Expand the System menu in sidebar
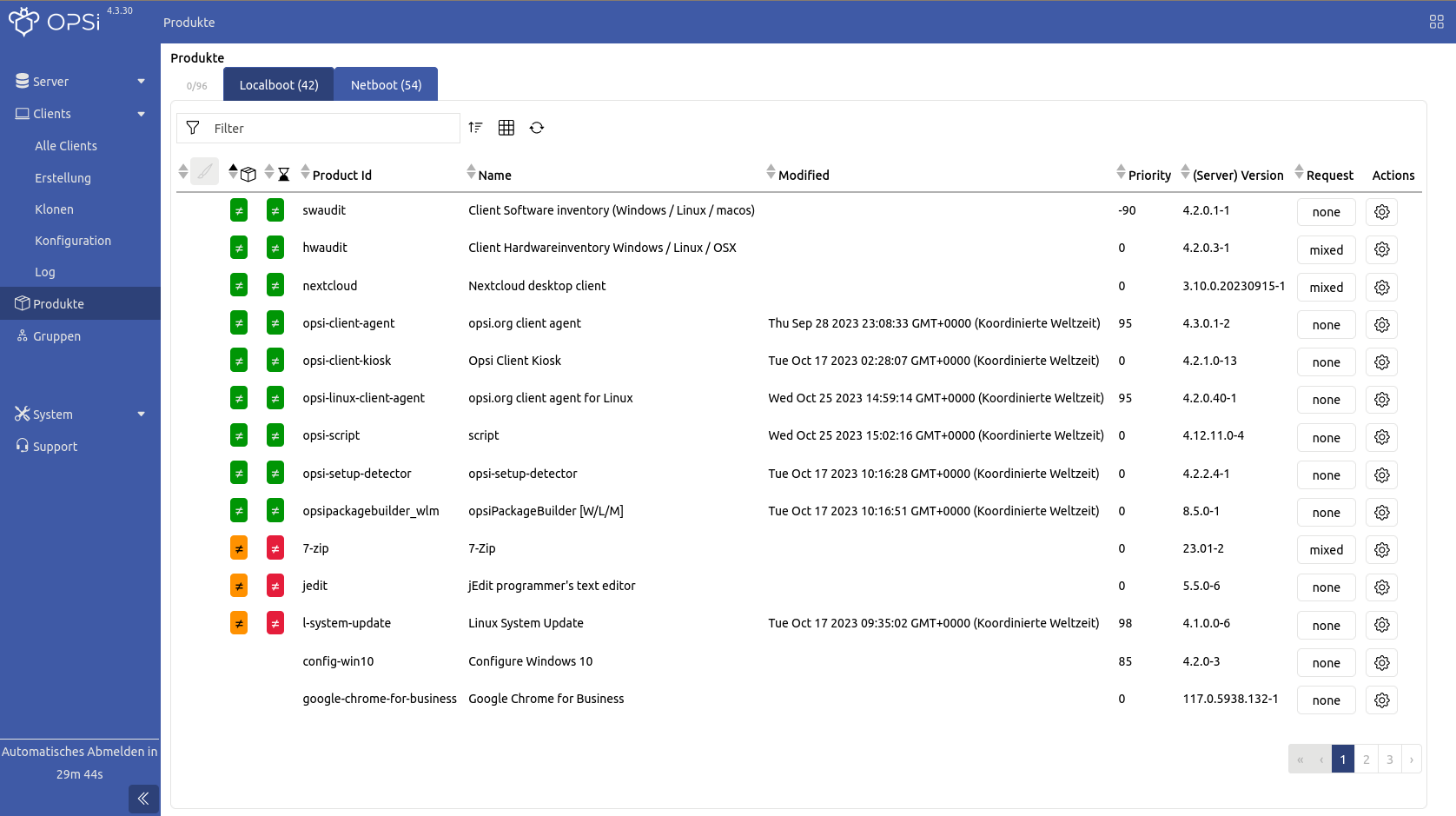This screenshot has width=1456, height=816. [80, 415]
